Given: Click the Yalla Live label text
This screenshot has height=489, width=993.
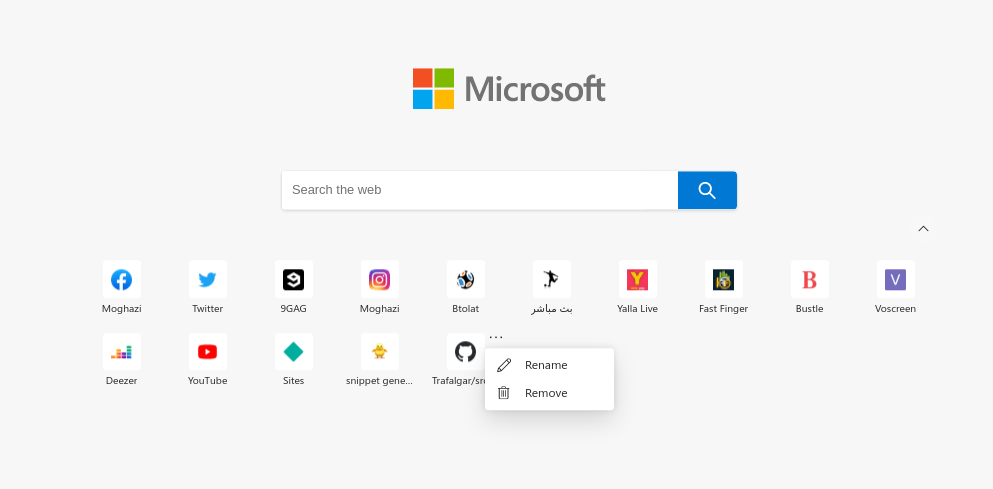Looking at the screenshot, I should tap(637, 308).
